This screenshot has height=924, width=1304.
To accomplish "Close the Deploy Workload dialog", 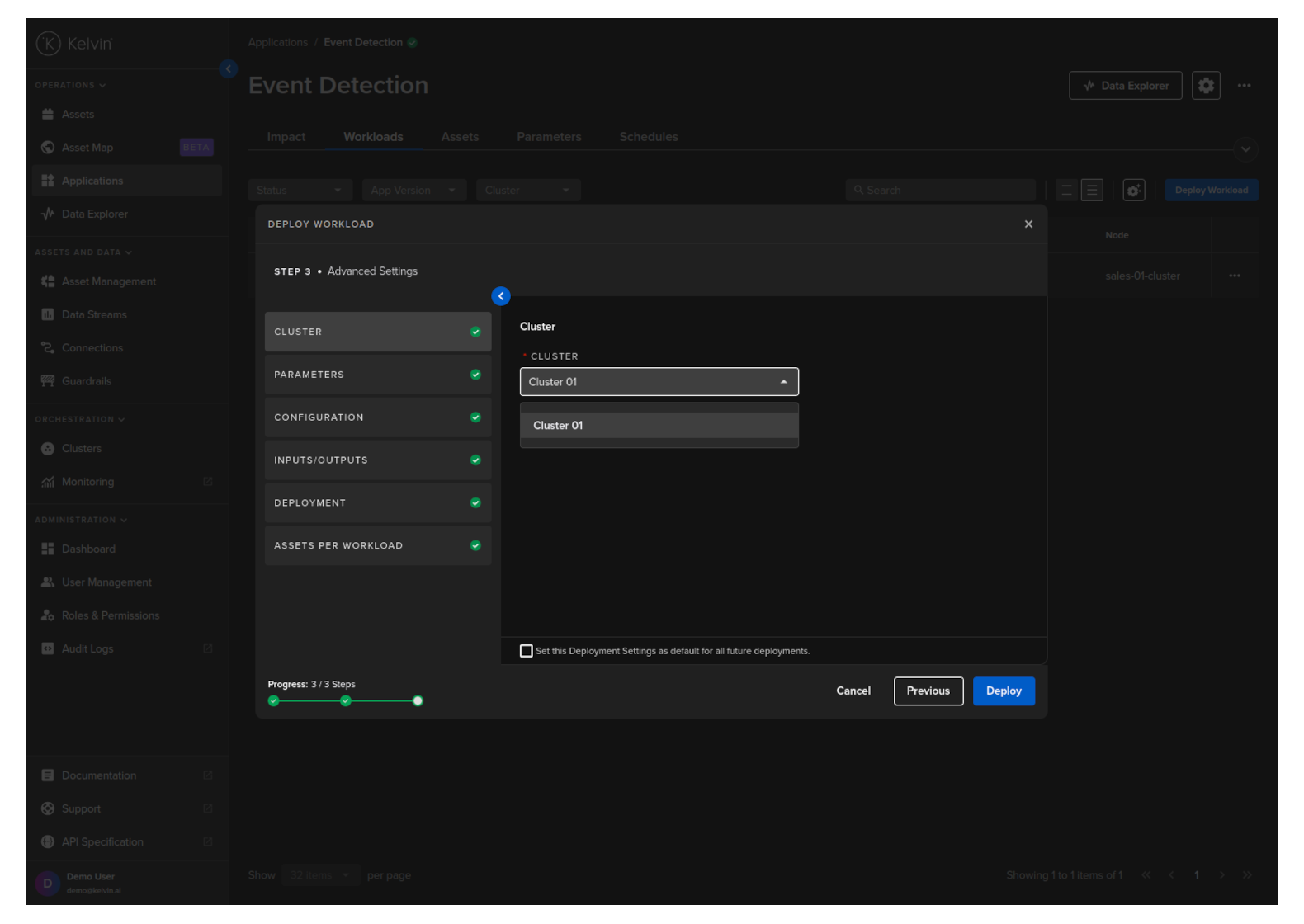I will [x=1028, y=224].
